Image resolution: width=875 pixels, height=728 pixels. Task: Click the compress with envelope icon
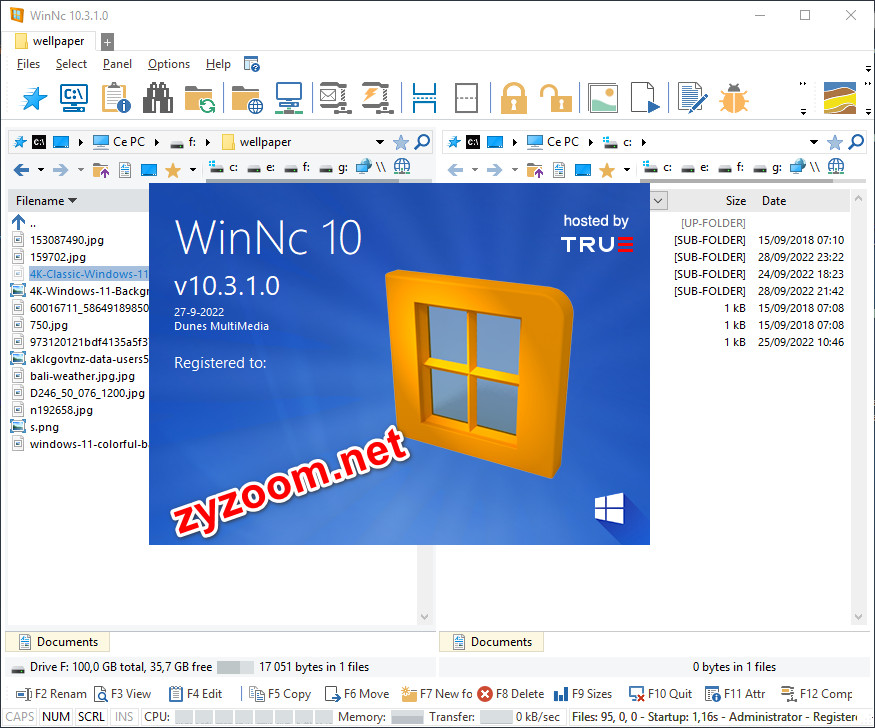(334, 99)
